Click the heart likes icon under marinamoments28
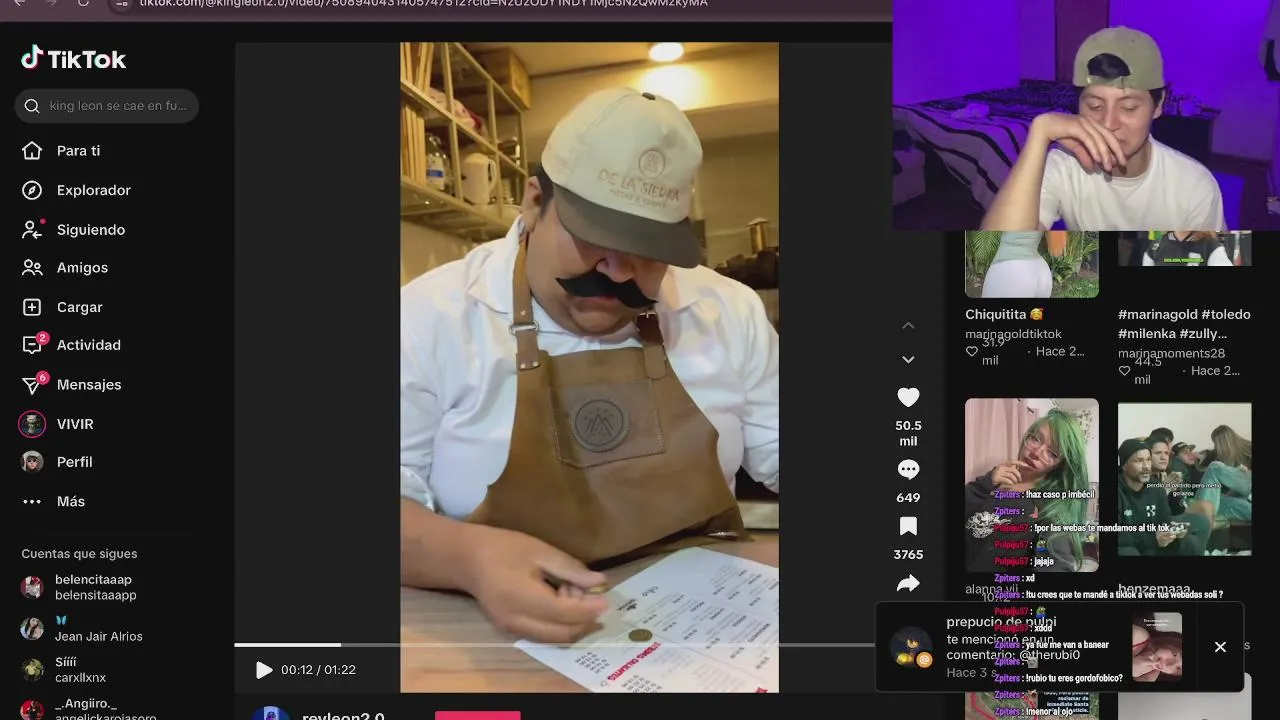Viewport: 1280px width, 720px height. pos(1125,371)
